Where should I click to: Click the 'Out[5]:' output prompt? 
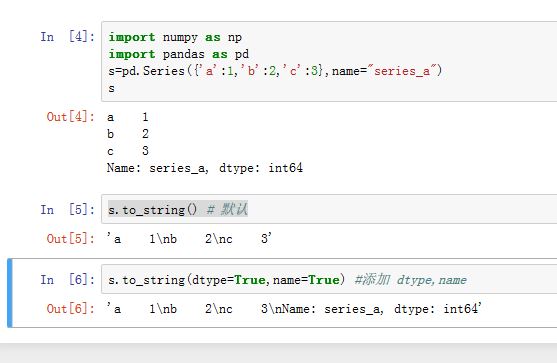71,239
